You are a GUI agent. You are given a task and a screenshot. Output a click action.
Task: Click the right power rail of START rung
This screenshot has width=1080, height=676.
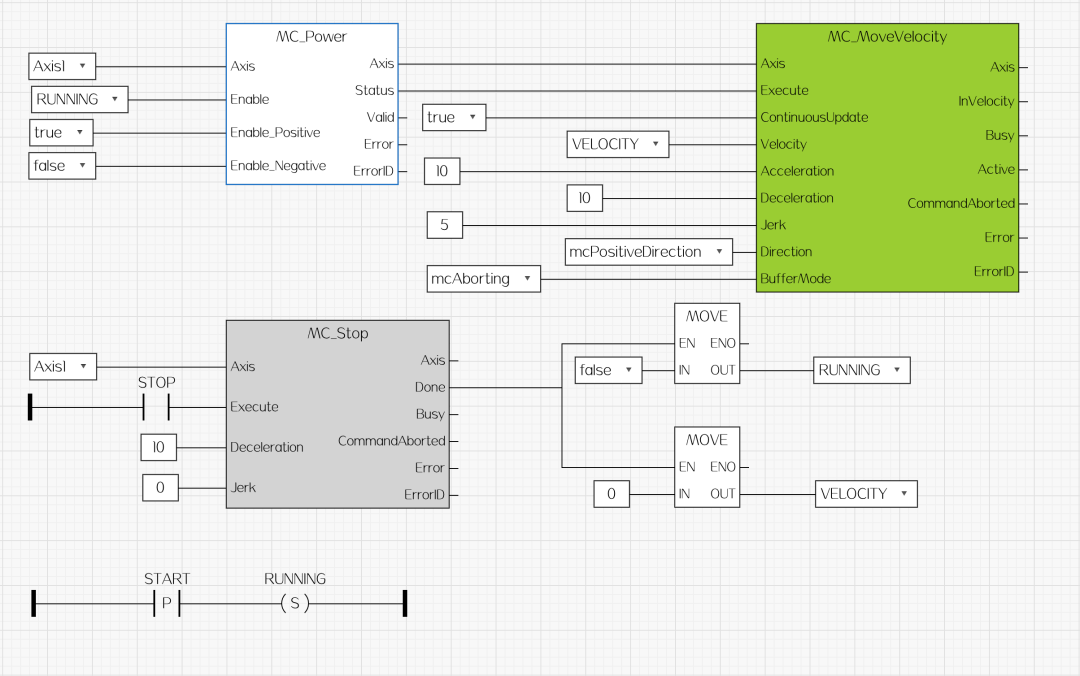[x=405, y=604]
